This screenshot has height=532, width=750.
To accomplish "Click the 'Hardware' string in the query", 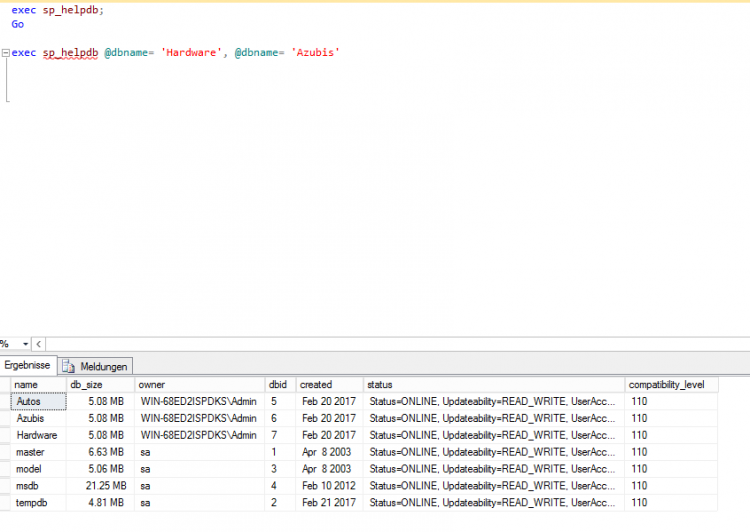I will tap(191, 53).
